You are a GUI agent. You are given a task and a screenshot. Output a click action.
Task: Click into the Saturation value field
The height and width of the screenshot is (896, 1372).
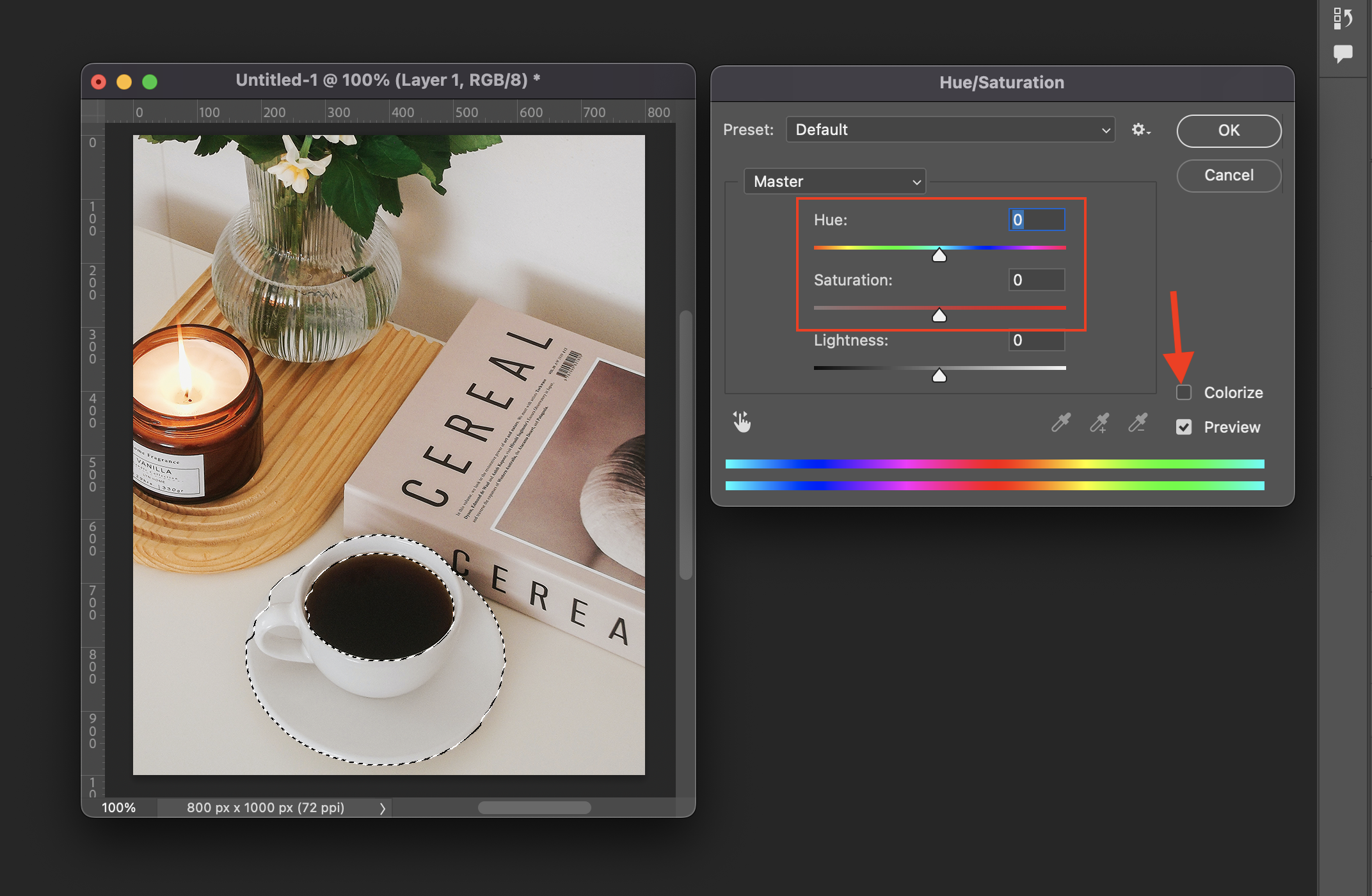tap(1037, 280)
